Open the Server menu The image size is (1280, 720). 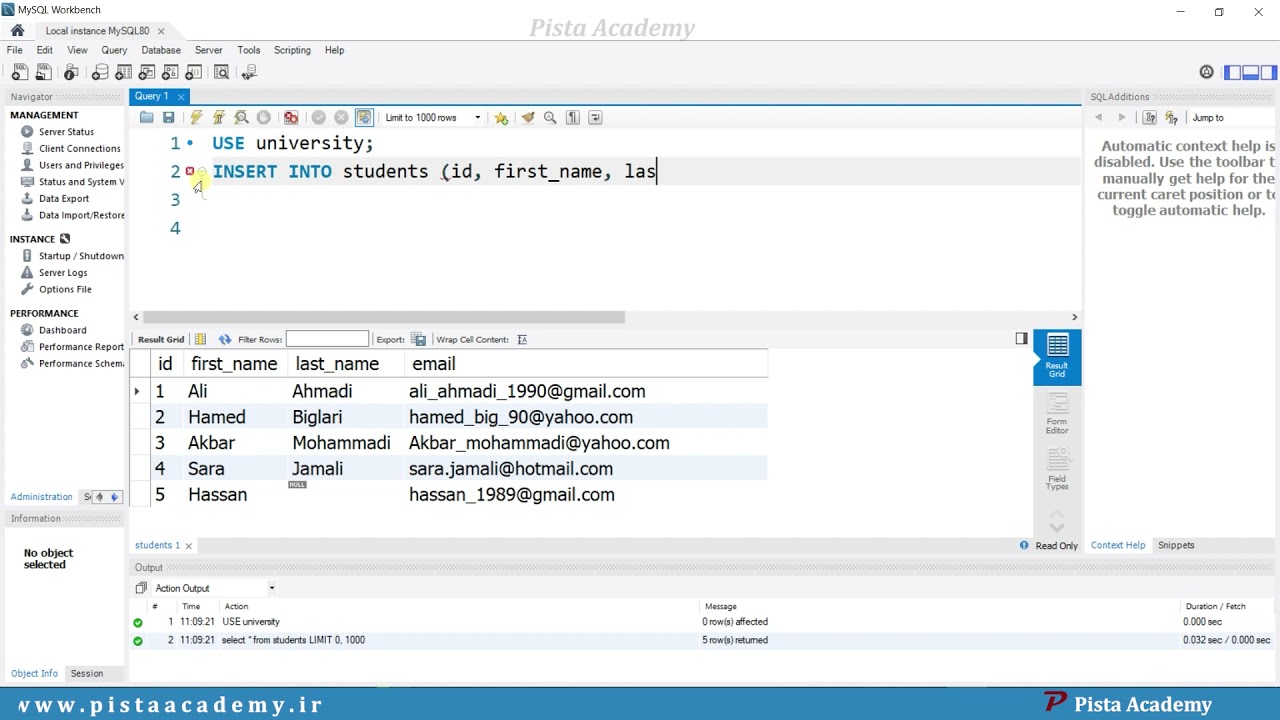(209, 50)
